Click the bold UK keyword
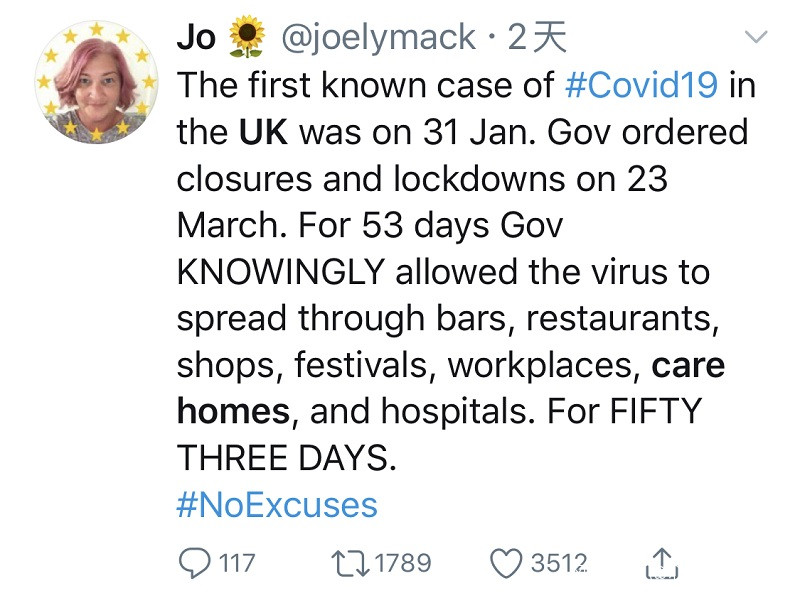Screen dimensions: 800x598 pos(262,132)
